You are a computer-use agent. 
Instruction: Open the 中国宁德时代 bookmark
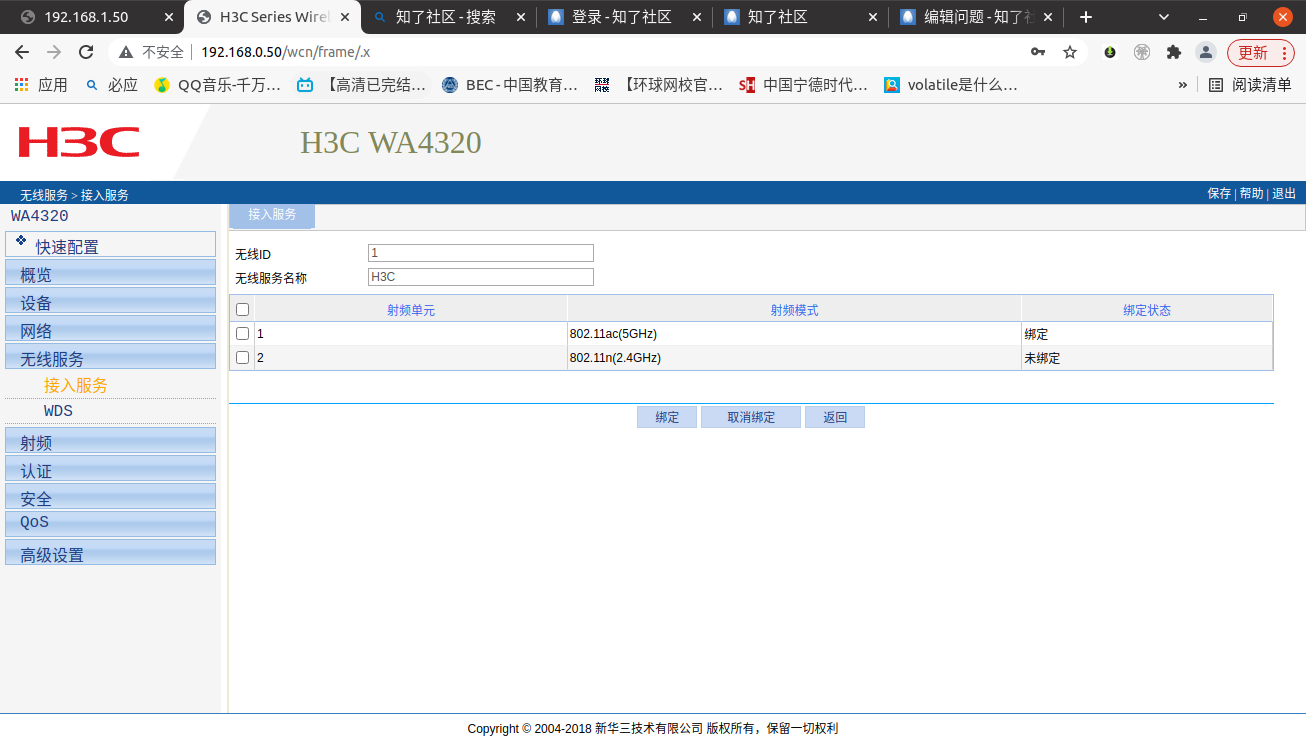tap(803, 85)
